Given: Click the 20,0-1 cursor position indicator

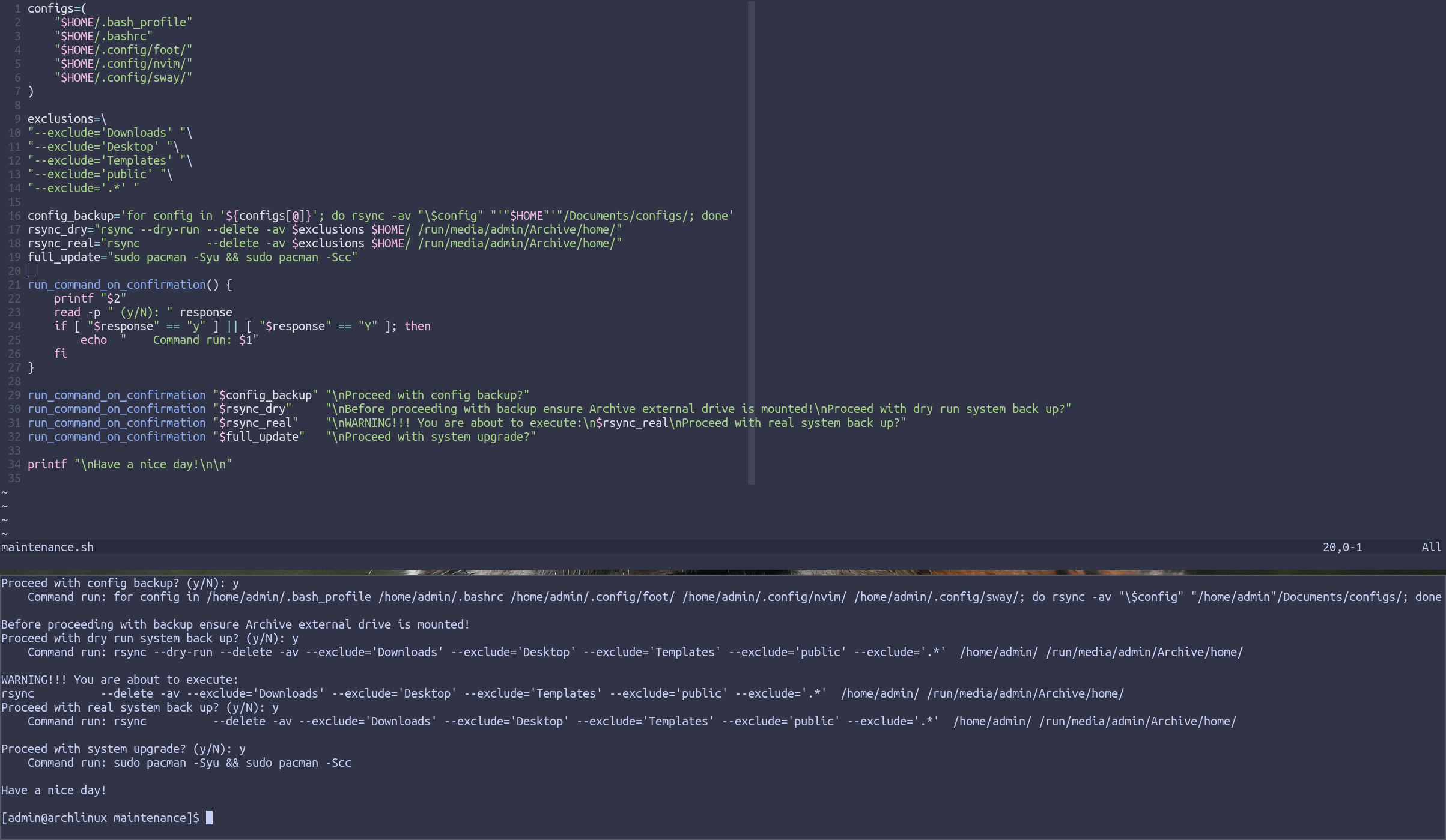Looking at the screenshot, I should (1342, 547).
